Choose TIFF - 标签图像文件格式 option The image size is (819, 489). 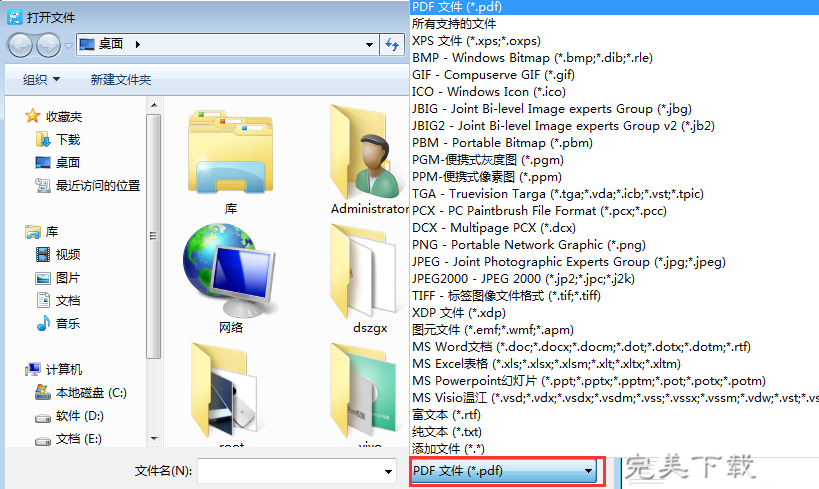coord(614,296)
